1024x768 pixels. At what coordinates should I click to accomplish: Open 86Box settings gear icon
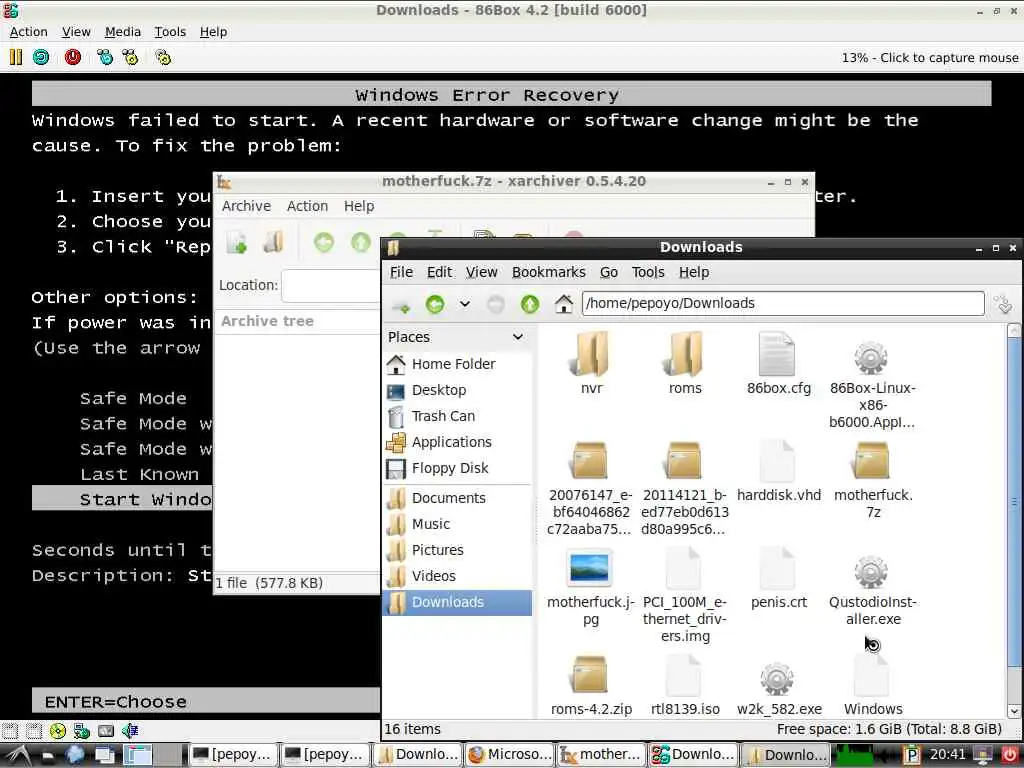(x=163, y=57)
